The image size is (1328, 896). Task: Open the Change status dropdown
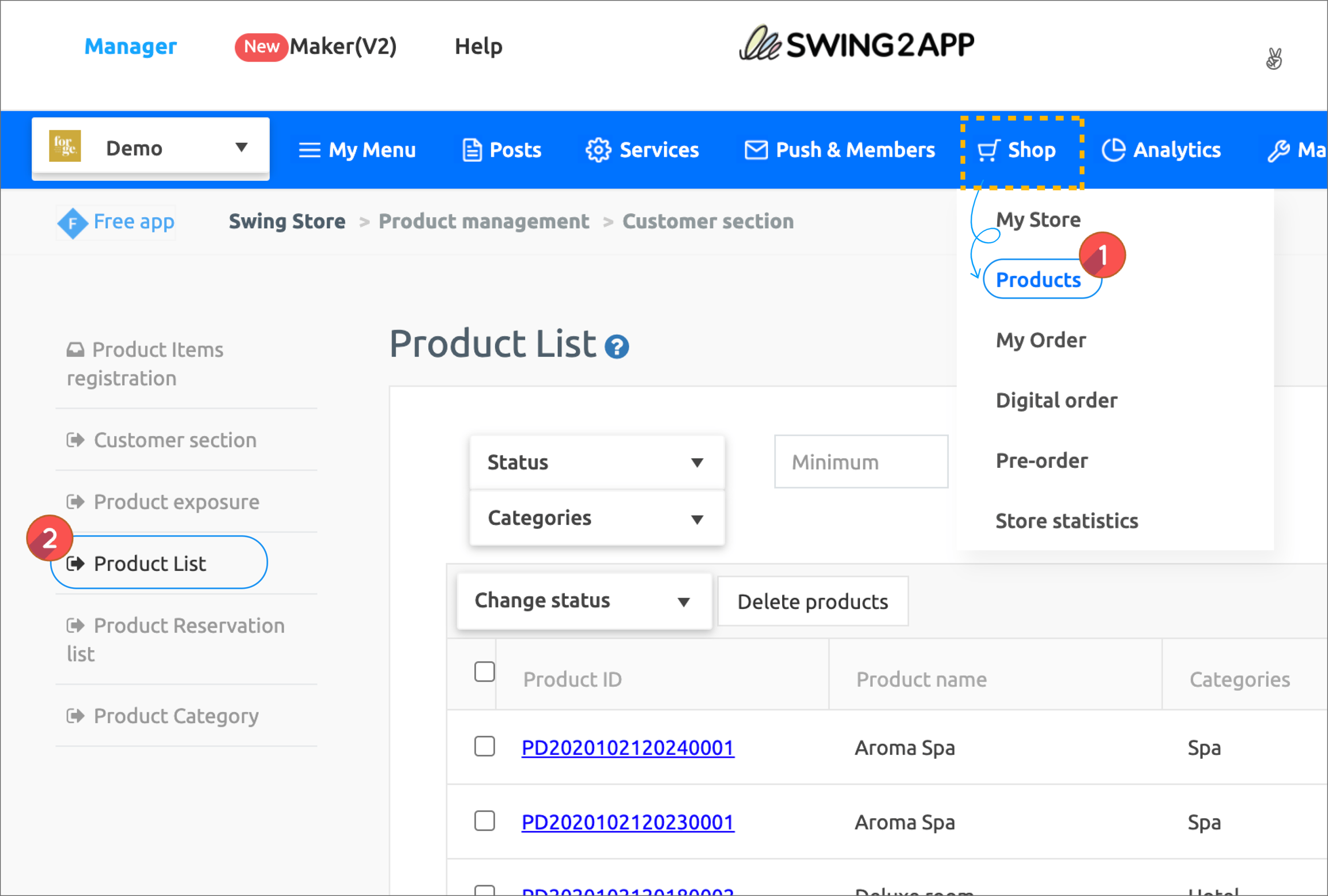[x=583, y=601]
